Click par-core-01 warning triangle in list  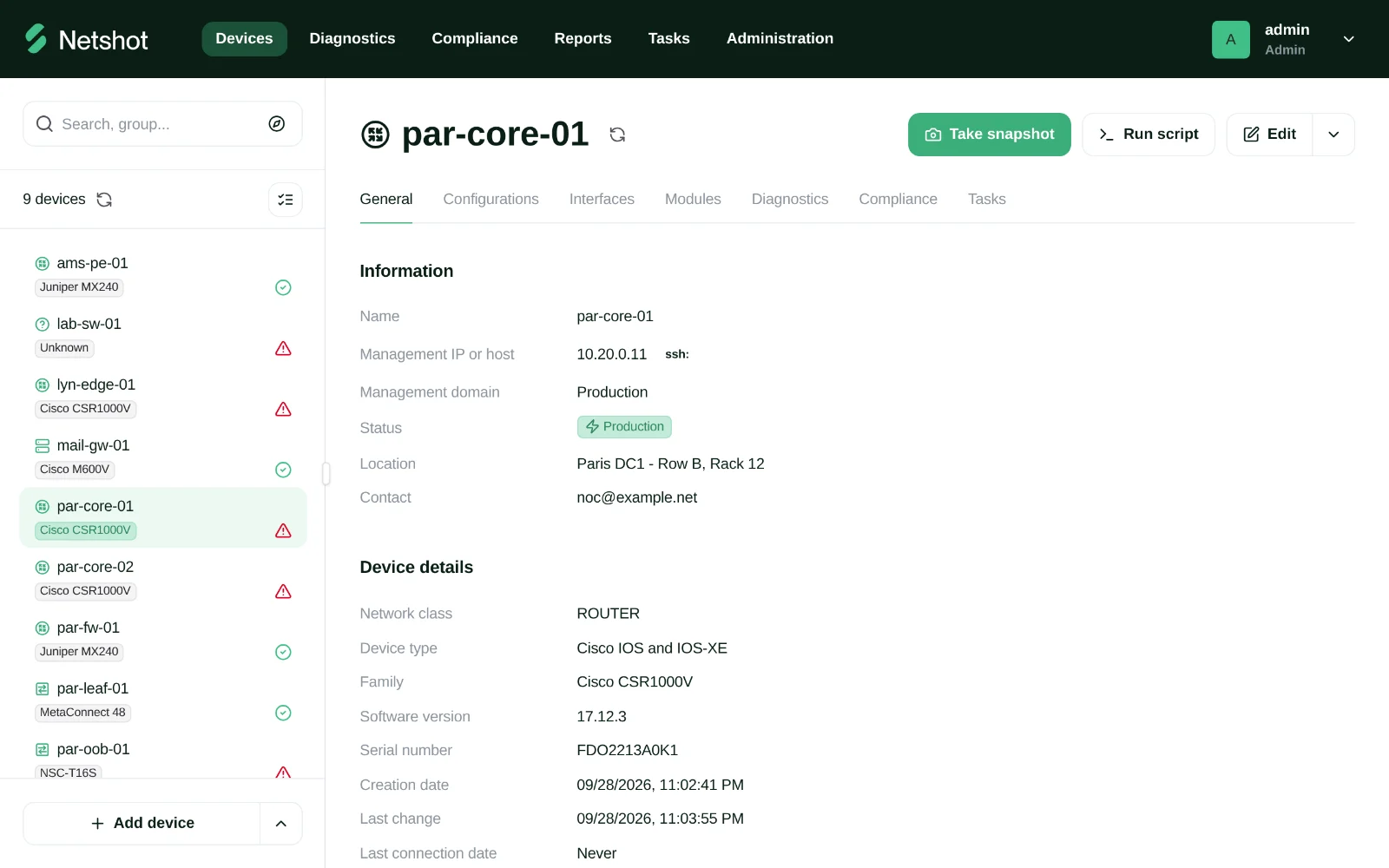pos(283,530)
